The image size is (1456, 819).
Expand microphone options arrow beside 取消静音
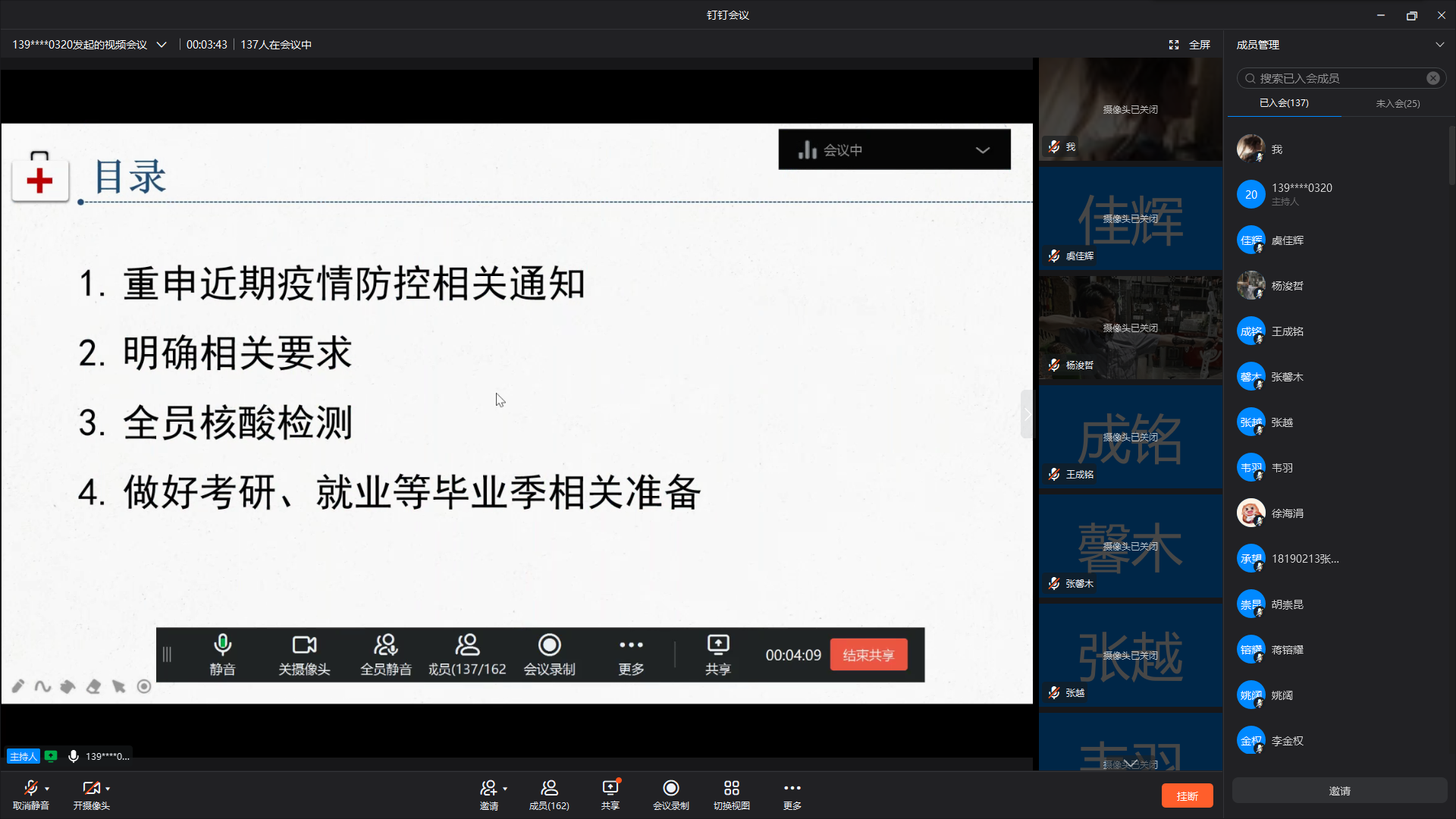[x=47, y=789]
